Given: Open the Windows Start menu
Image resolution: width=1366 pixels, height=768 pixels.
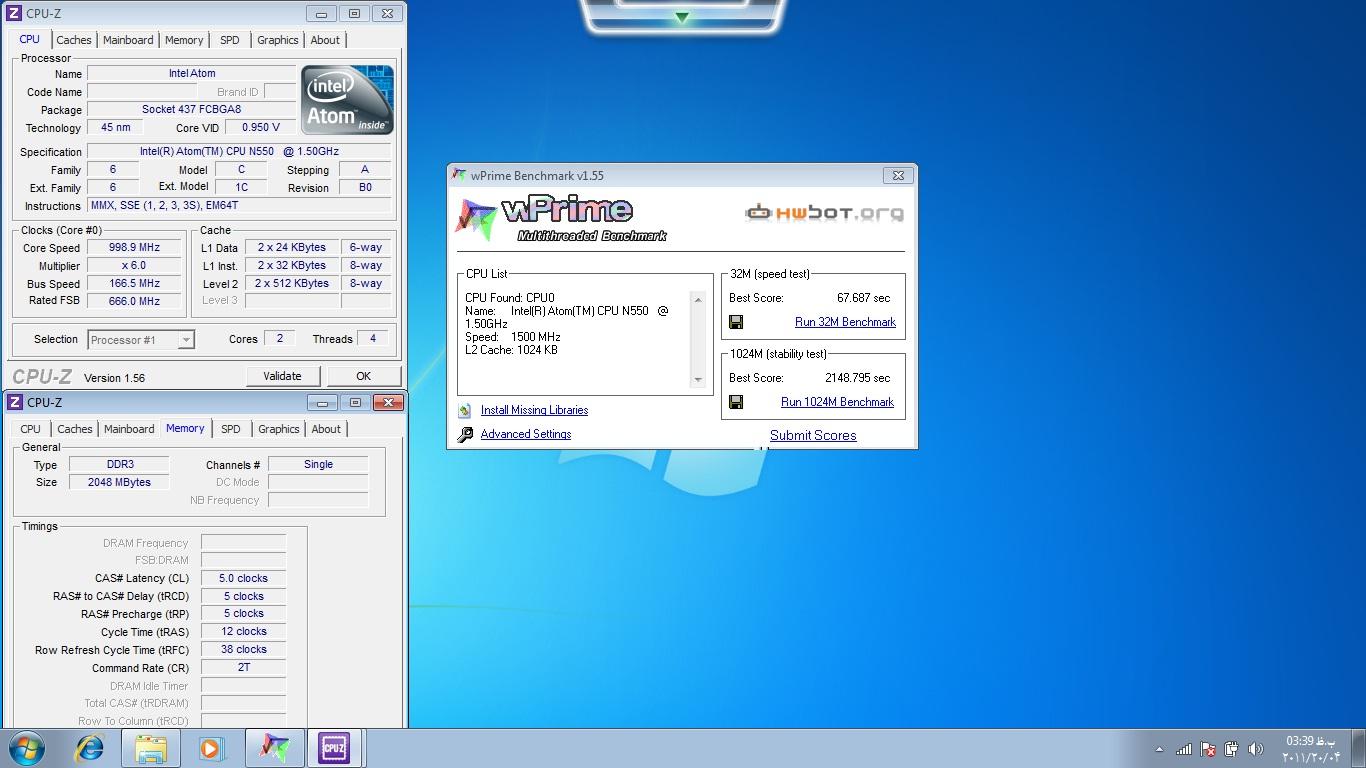Looking at the screenshot, I should (26, 748).
